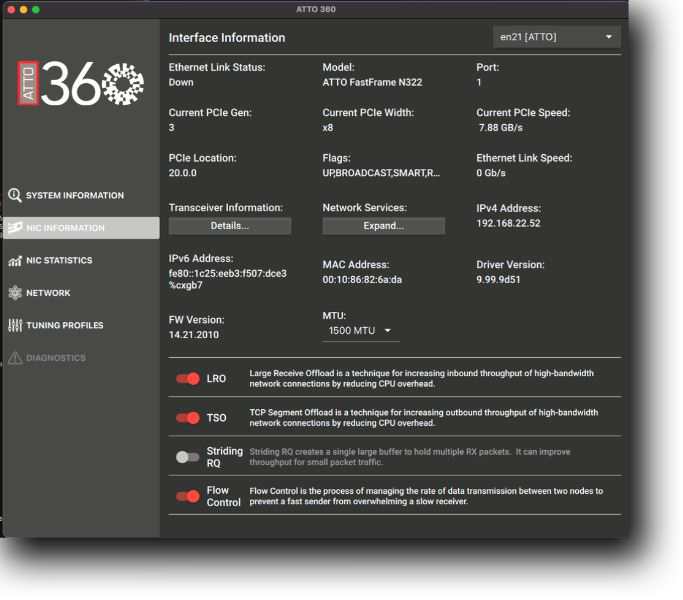Click the Diagnostics warning triangle icon
This screenshot has height=600, width=683.
coord(15,358)
